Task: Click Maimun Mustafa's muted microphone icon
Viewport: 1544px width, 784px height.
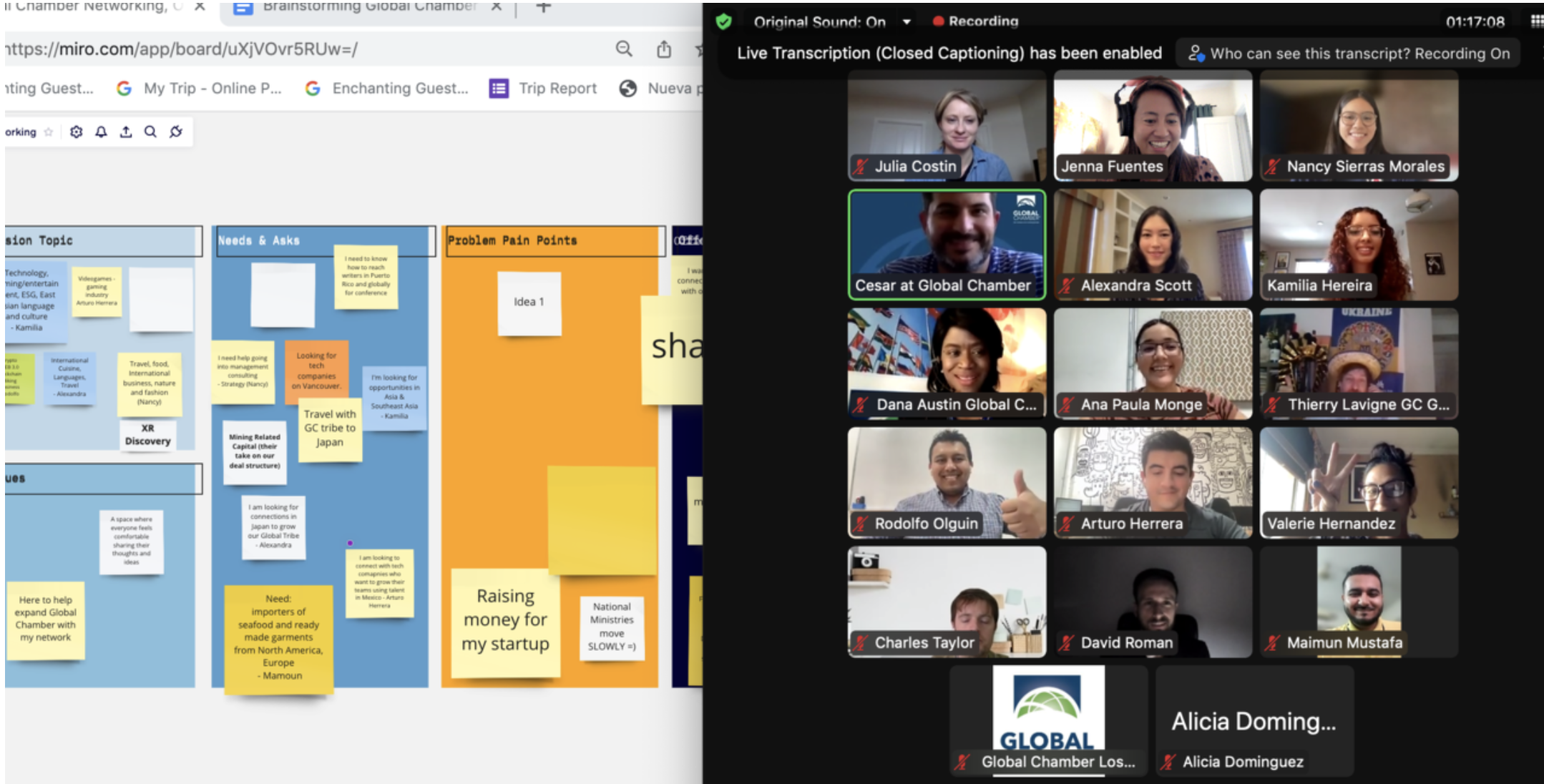Action: (1272, 642)
